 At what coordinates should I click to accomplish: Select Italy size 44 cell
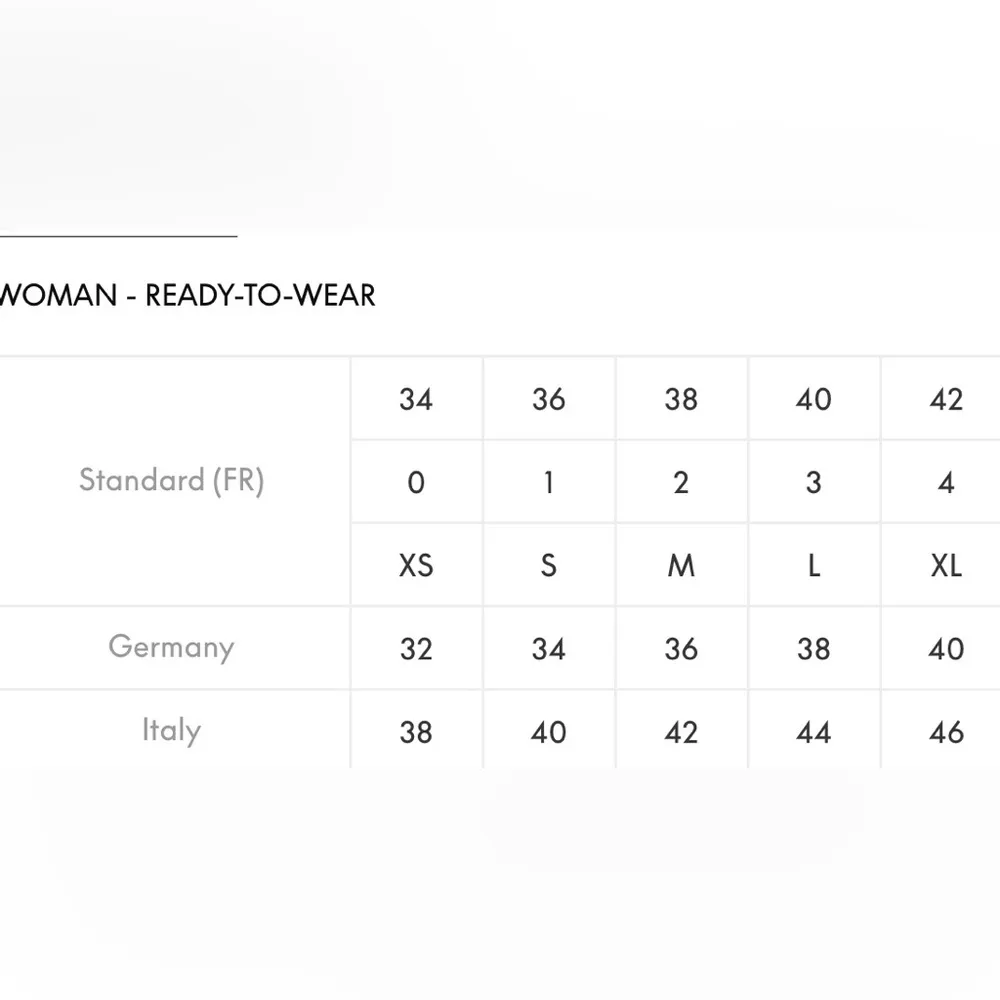(814, 732)
